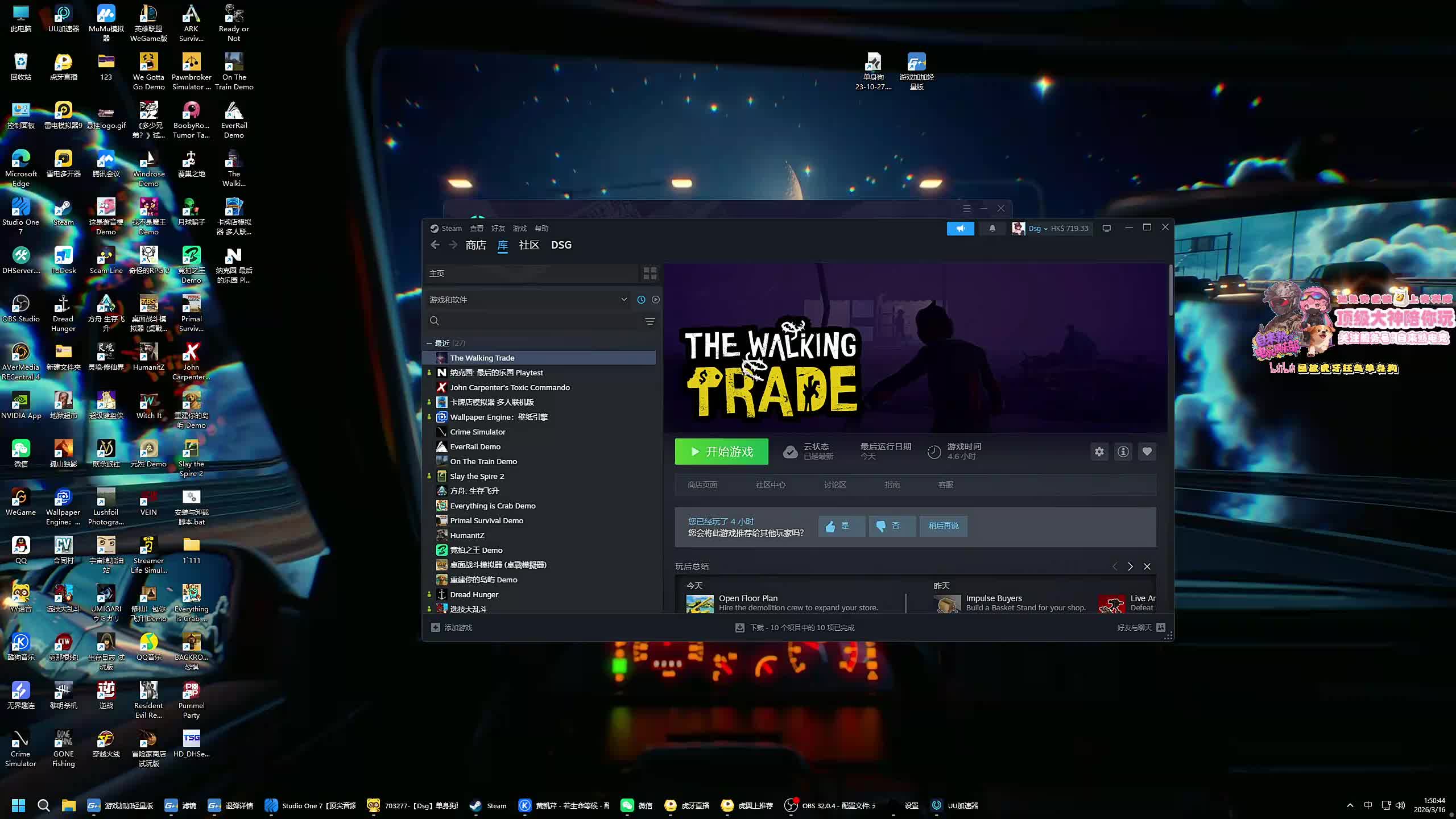Open the game info icon
This screenshot has width=1456, height=819.
(x=1123, y=452)
